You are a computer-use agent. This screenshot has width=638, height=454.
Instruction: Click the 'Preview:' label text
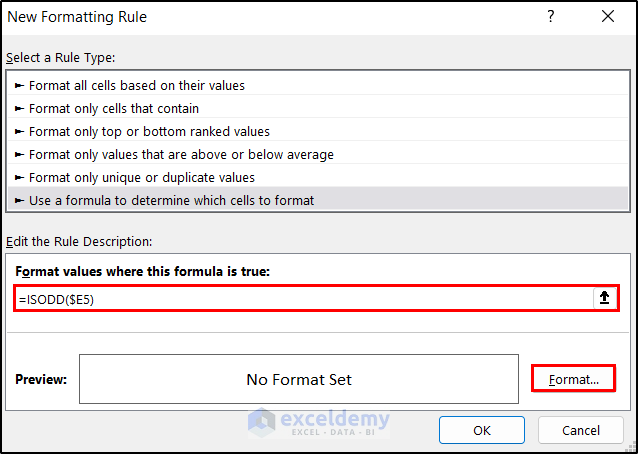click(41, 379)
